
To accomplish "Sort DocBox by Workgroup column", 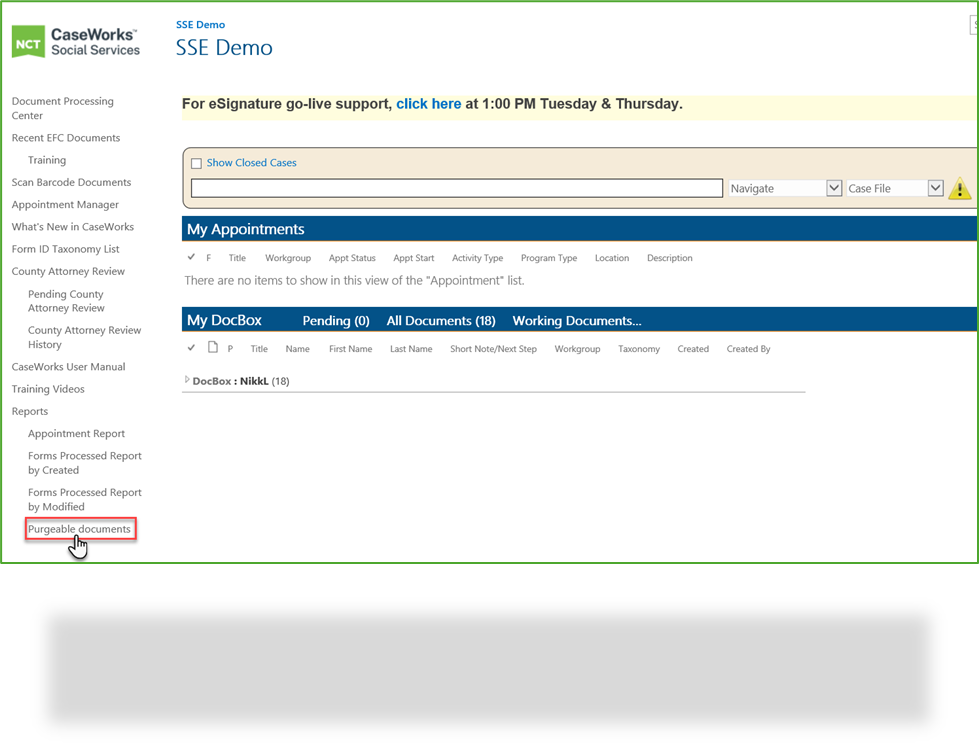I will click(x=578, y=349).
